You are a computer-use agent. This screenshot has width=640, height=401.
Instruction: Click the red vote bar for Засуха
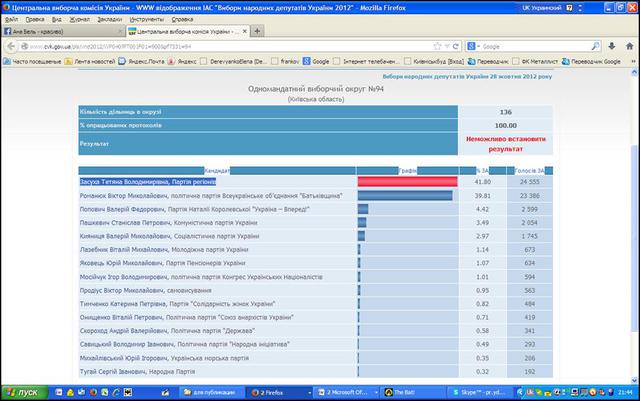tap(407, 182)
